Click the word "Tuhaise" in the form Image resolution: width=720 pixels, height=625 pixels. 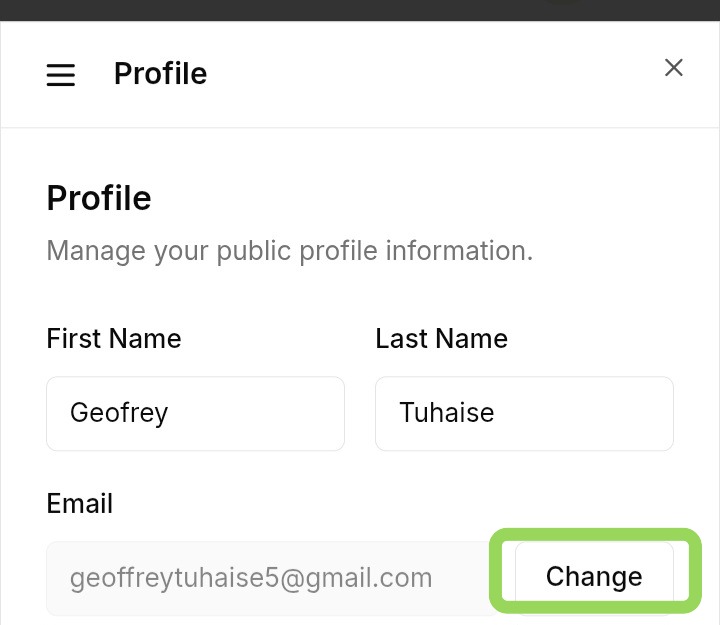pyautogui.click(x=447, y=413)
